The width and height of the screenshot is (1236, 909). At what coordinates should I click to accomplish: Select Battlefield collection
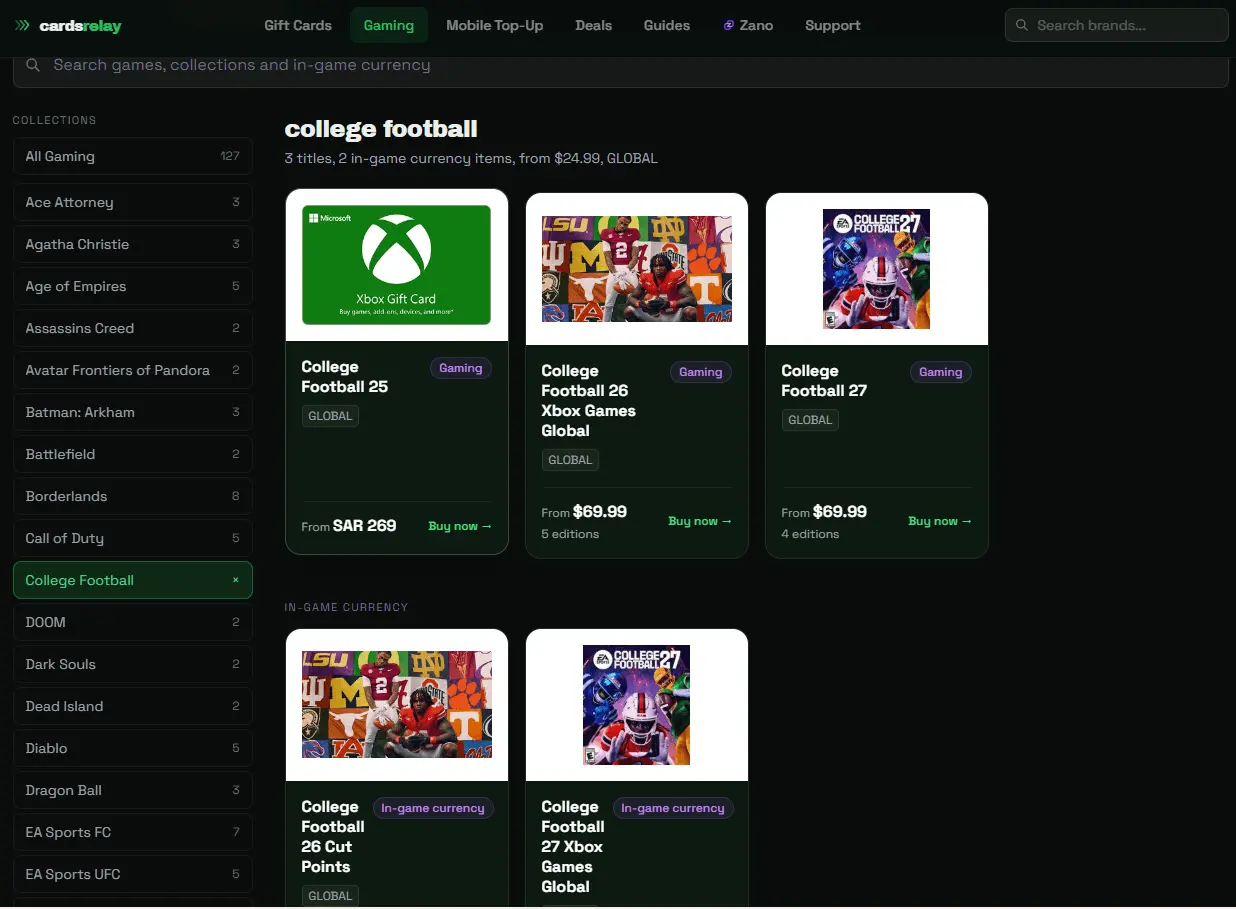[133, 454]
